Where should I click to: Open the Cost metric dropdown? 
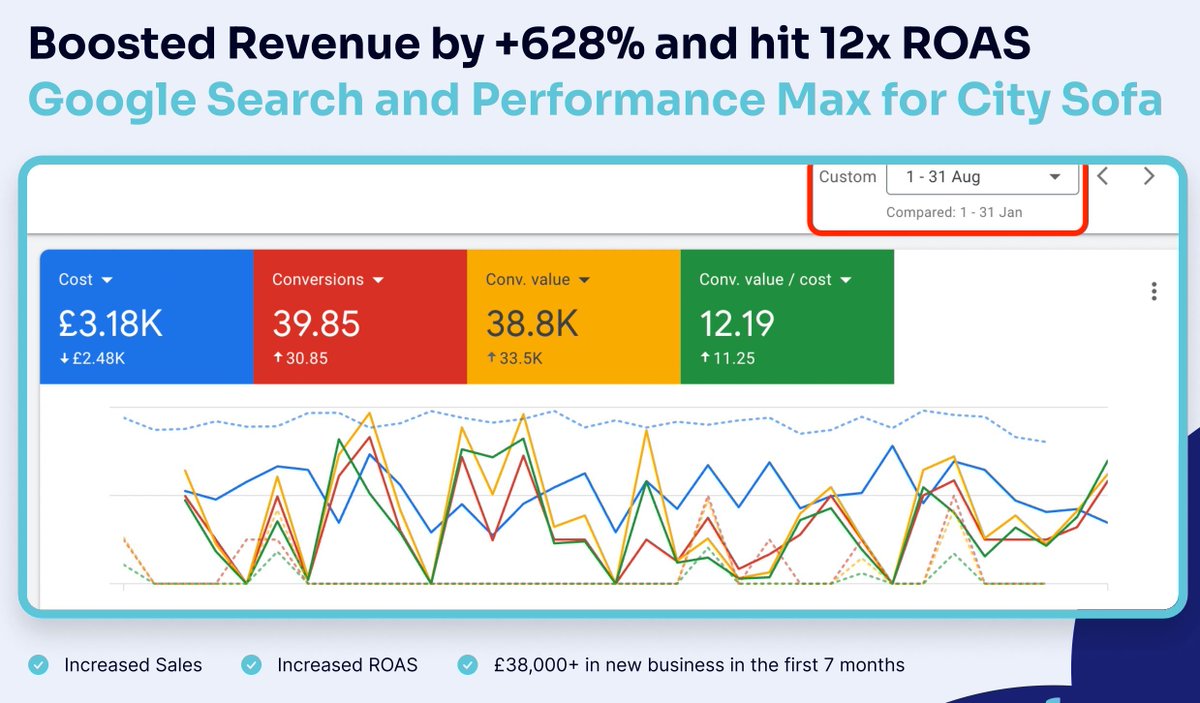(x=106, y=280)
